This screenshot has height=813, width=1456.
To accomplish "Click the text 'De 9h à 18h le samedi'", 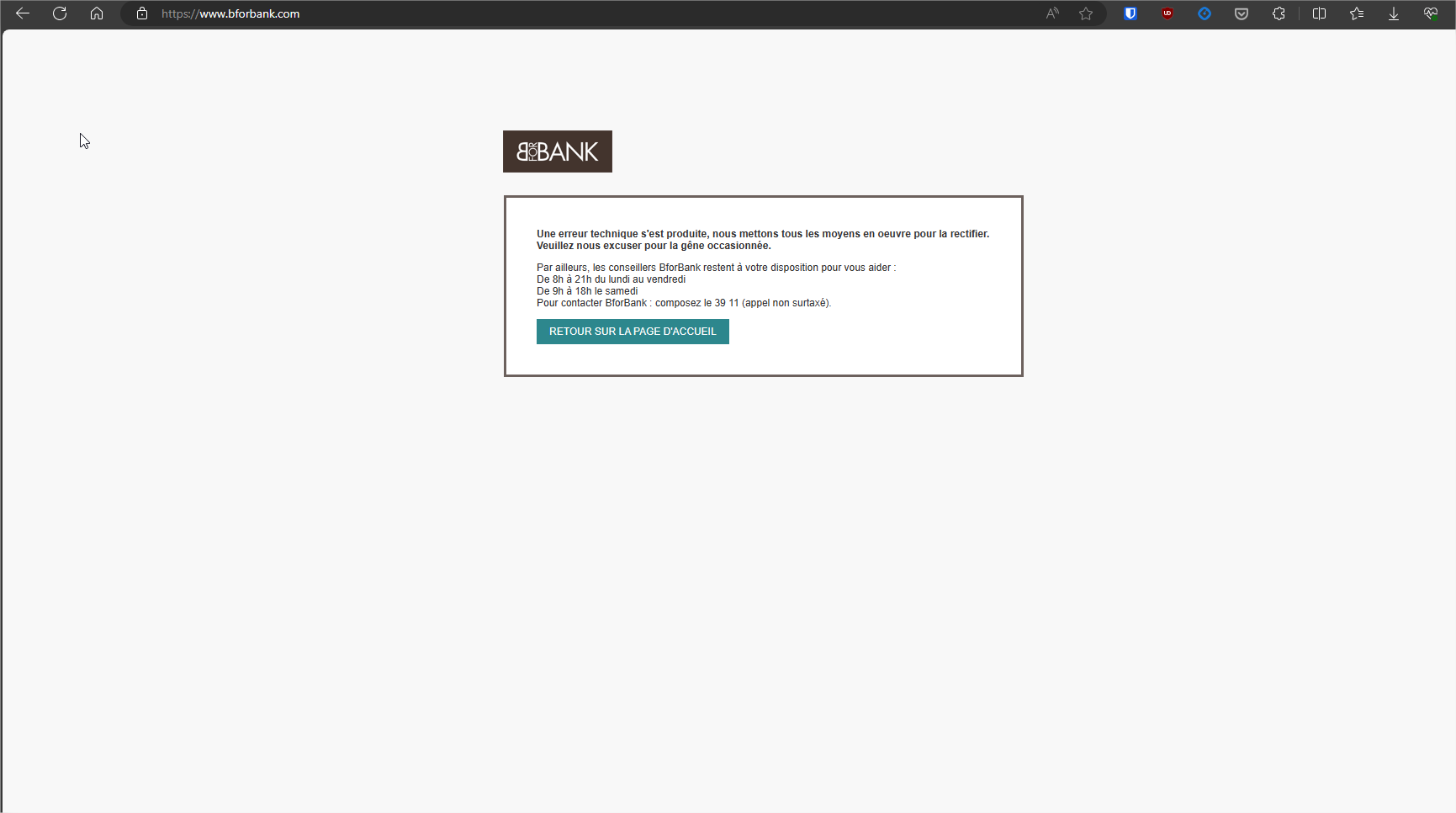I will [587, 291].
